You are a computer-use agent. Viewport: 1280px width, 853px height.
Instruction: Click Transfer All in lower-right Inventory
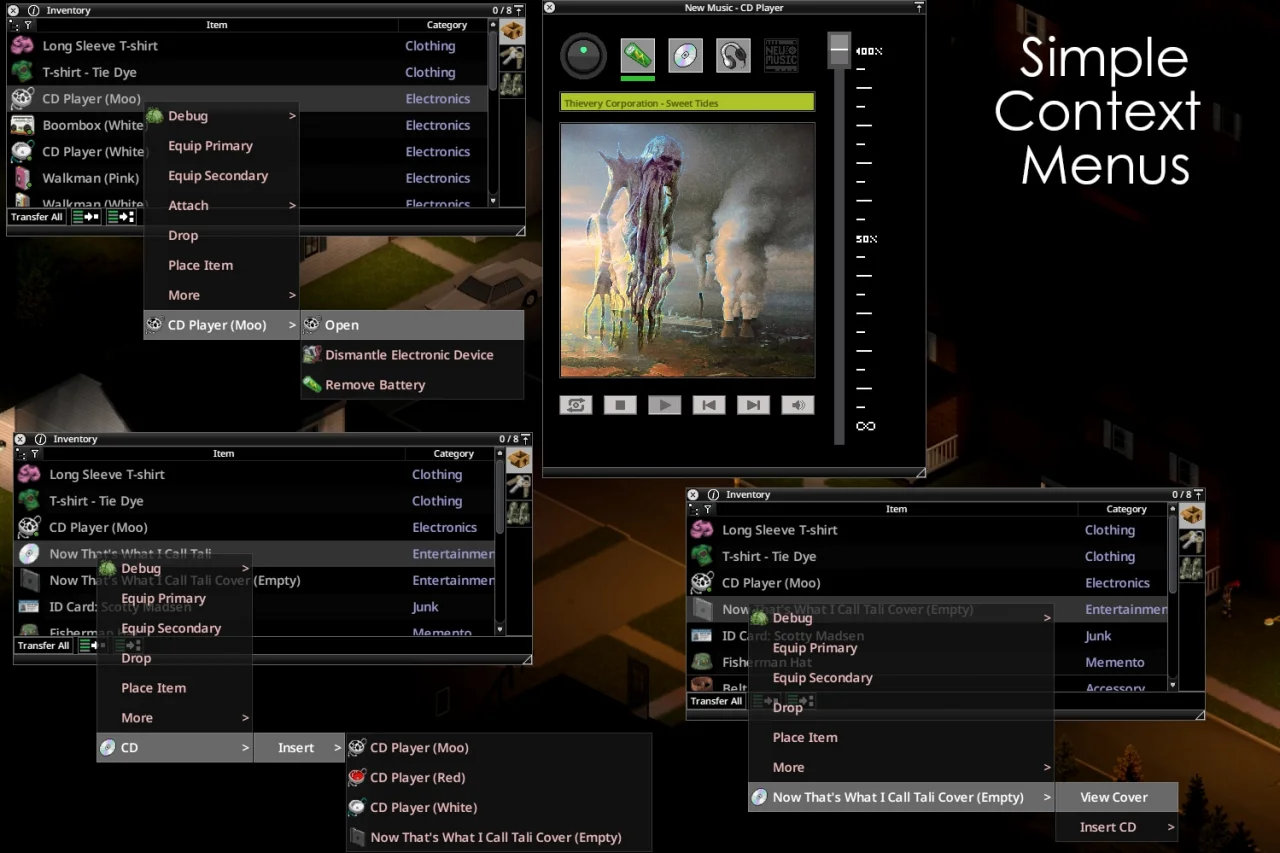[716, 701]
